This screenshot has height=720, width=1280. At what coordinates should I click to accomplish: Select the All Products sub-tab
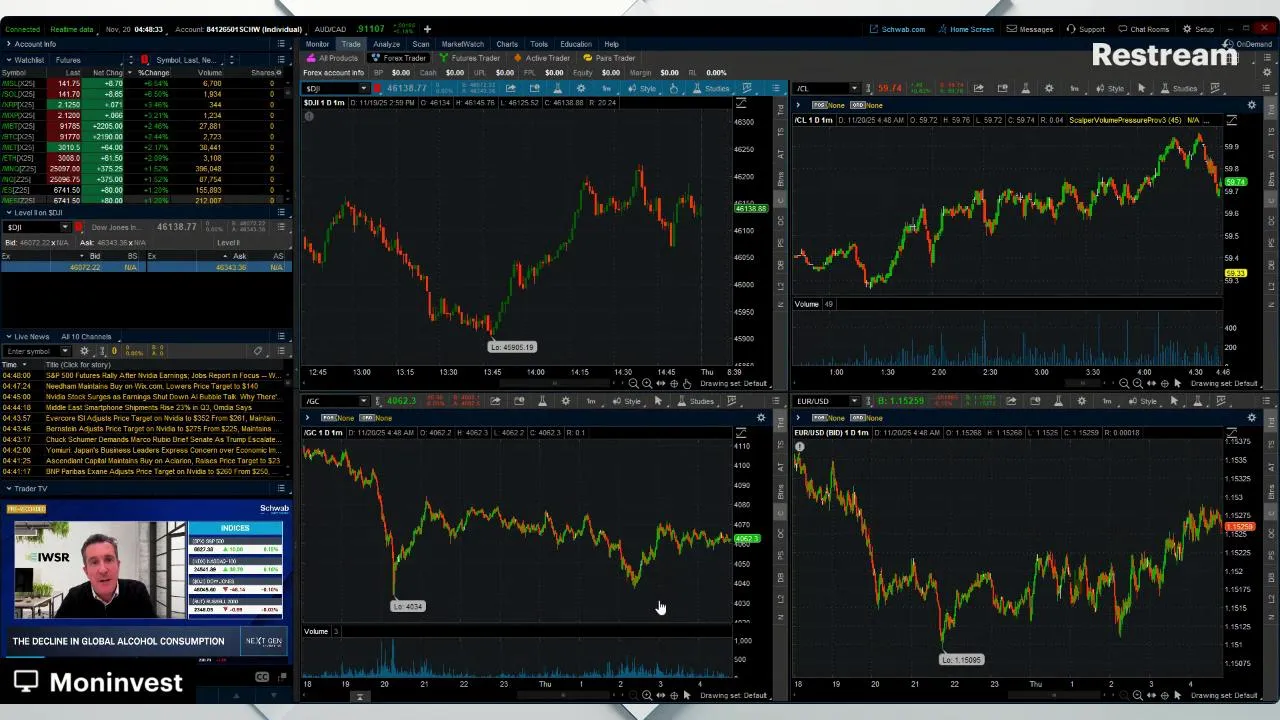click(x=333, y=58)
